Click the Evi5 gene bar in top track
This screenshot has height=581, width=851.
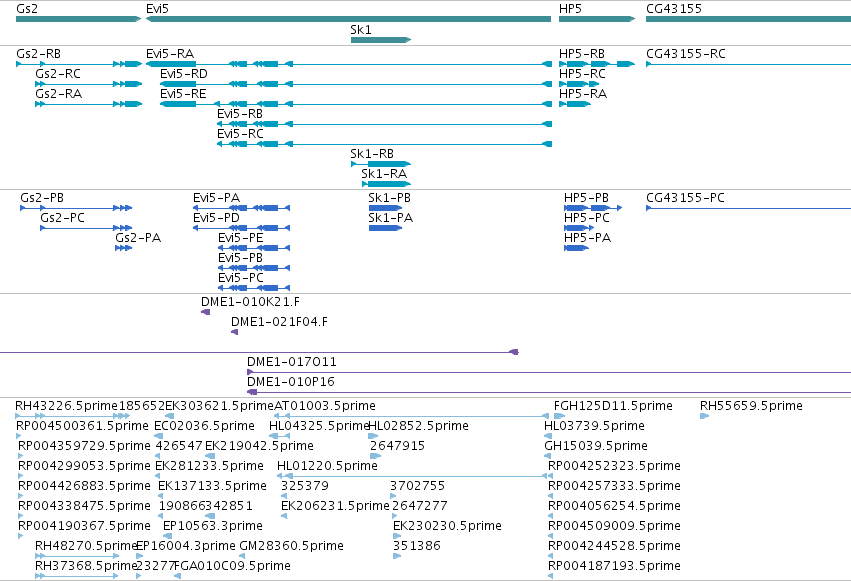[x=348, y=19]
